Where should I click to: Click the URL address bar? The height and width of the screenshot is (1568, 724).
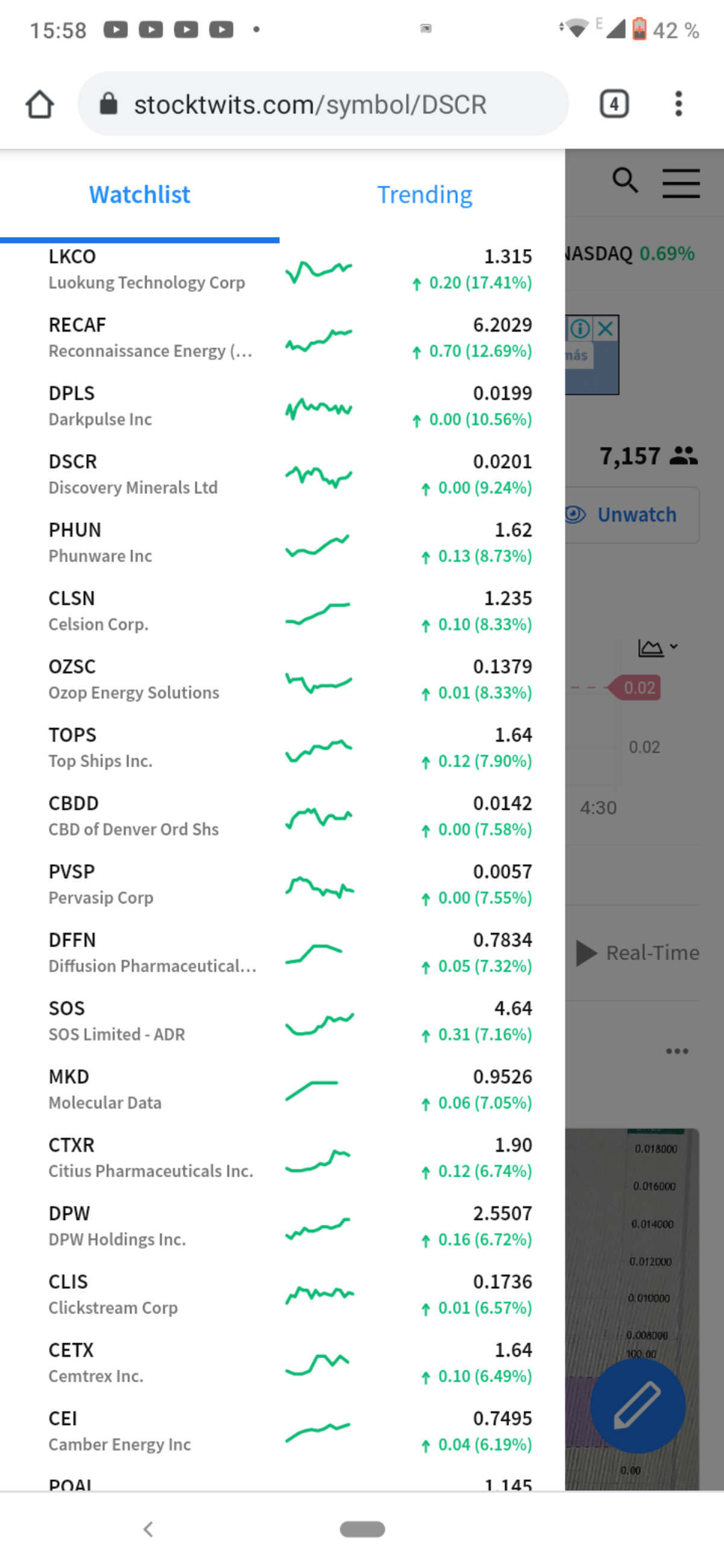pyautogui.click(x=323, y=104)
